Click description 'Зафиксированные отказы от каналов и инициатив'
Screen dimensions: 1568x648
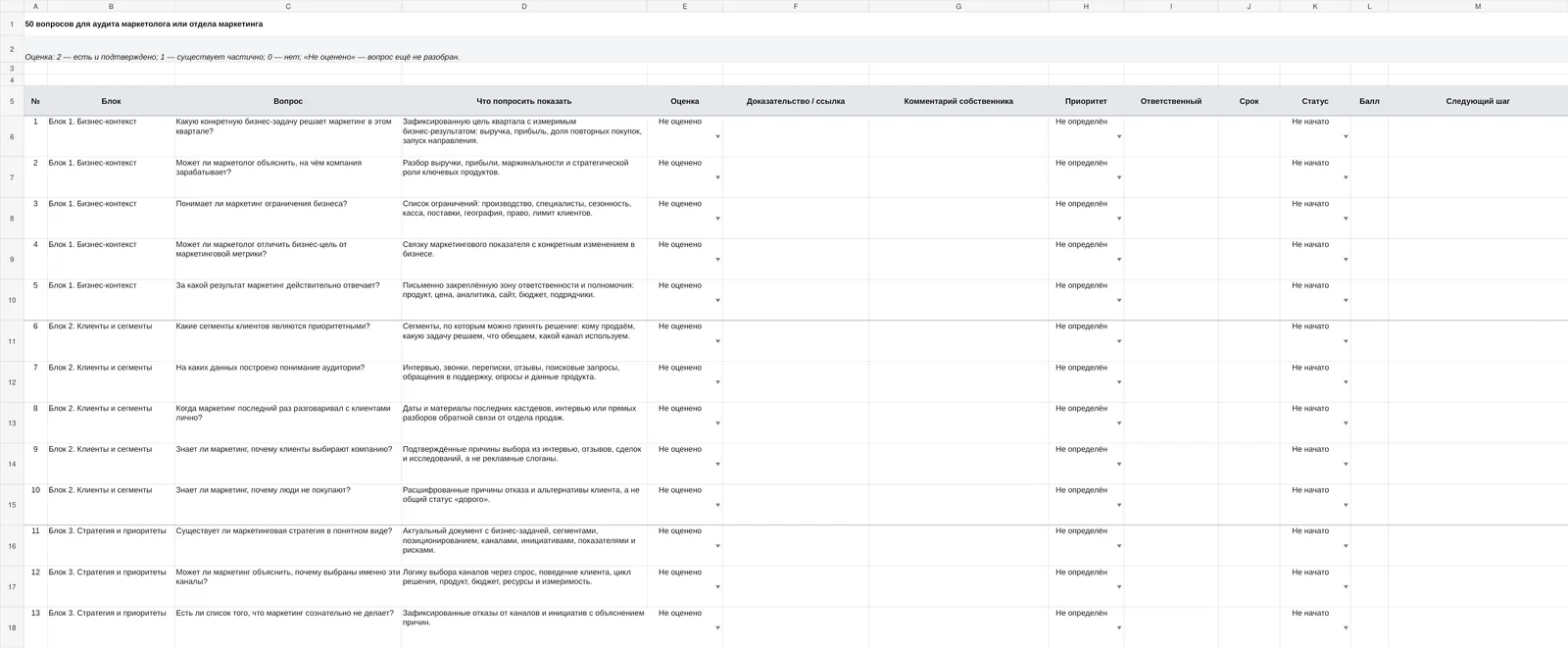point(523,618)
